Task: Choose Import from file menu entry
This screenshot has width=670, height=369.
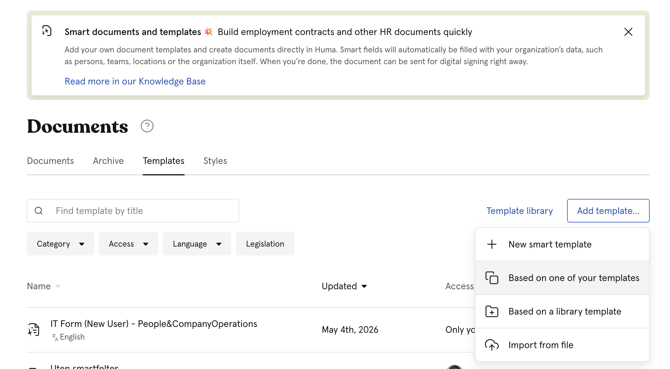Action: tap(562, 345)
